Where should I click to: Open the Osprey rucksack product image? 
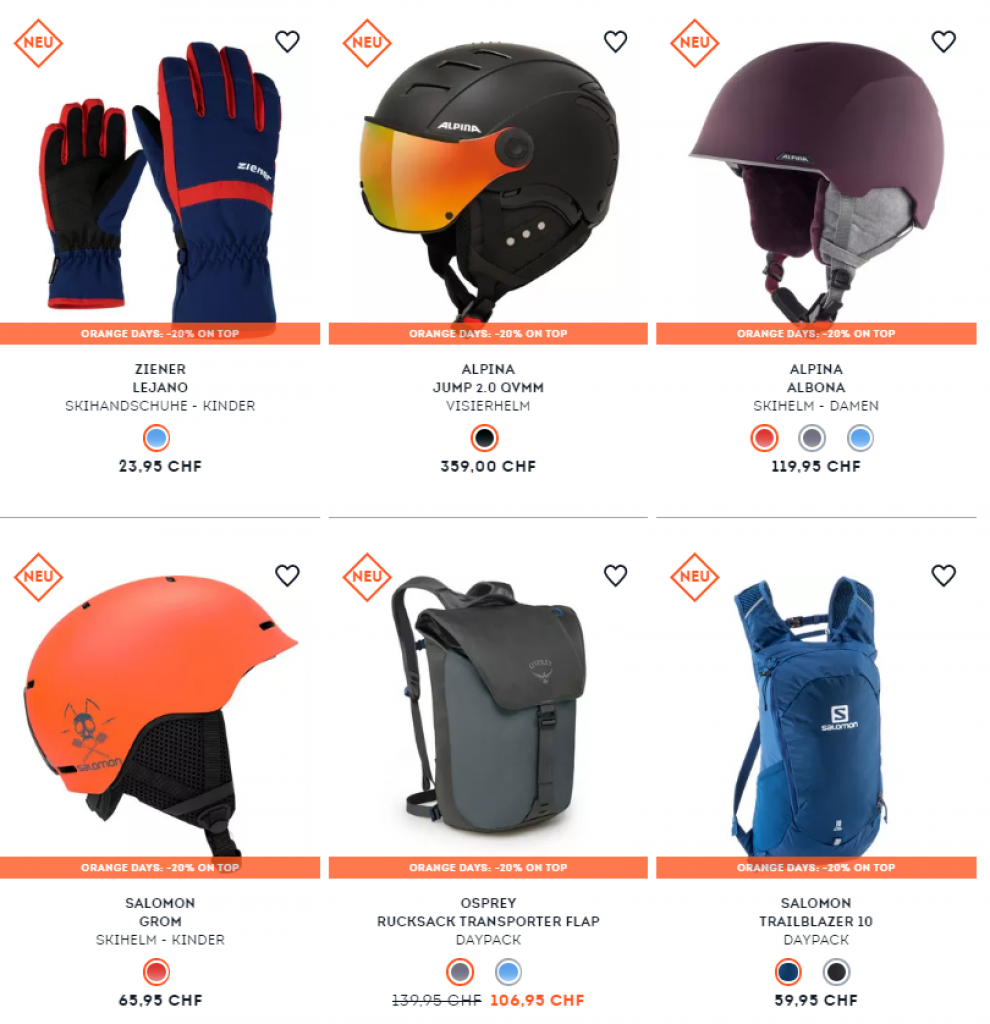pos(488,705)
